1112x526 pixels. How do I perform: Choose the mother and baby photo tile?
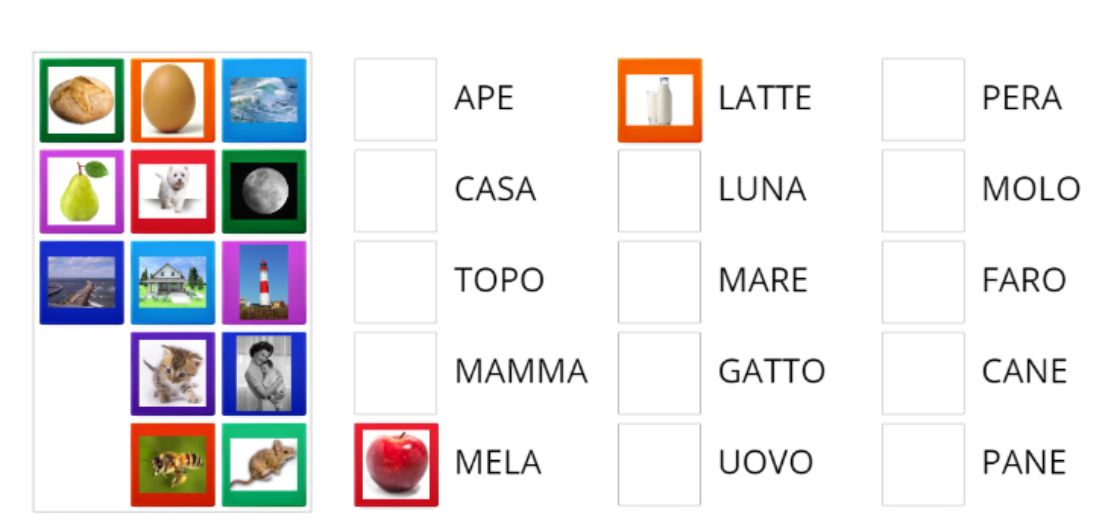tap(264, 374)
